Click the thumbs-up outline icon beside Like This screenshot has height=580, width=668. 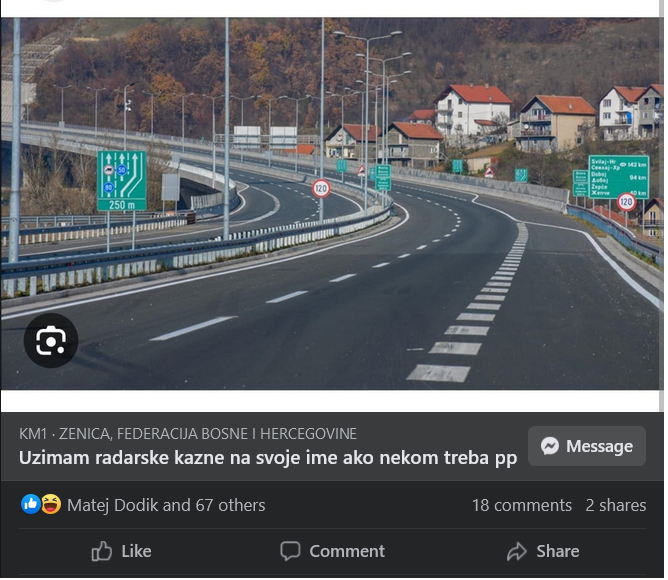coord(102,552)
